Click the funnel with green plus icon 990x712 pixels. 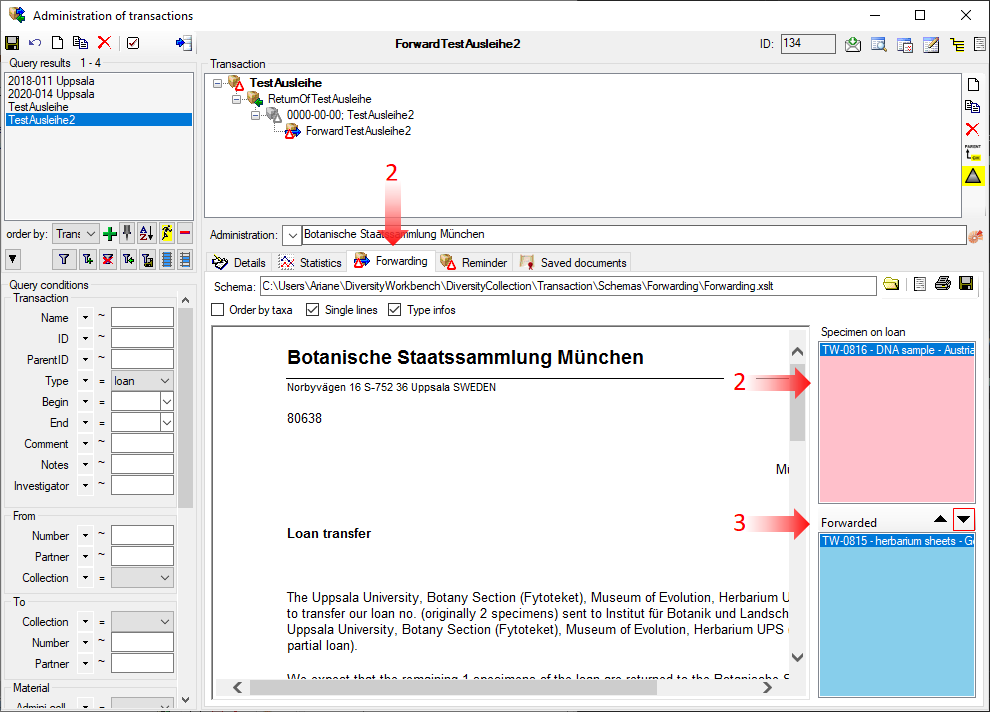click(x=88, y=259)
